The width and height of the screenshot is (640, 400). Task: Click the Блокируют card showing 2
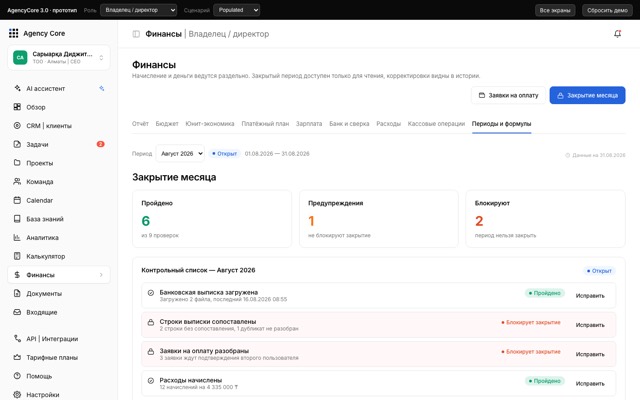coord(545,219)
